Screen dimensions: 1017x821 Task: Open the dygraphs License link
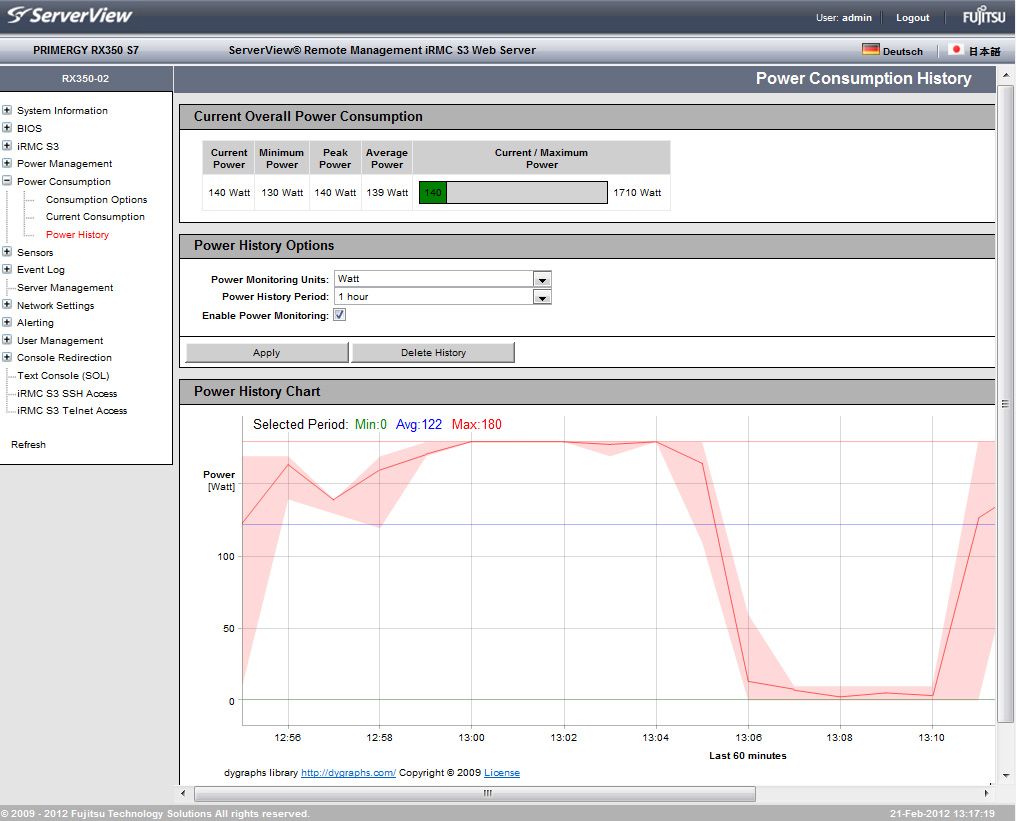tap(501, 772)
